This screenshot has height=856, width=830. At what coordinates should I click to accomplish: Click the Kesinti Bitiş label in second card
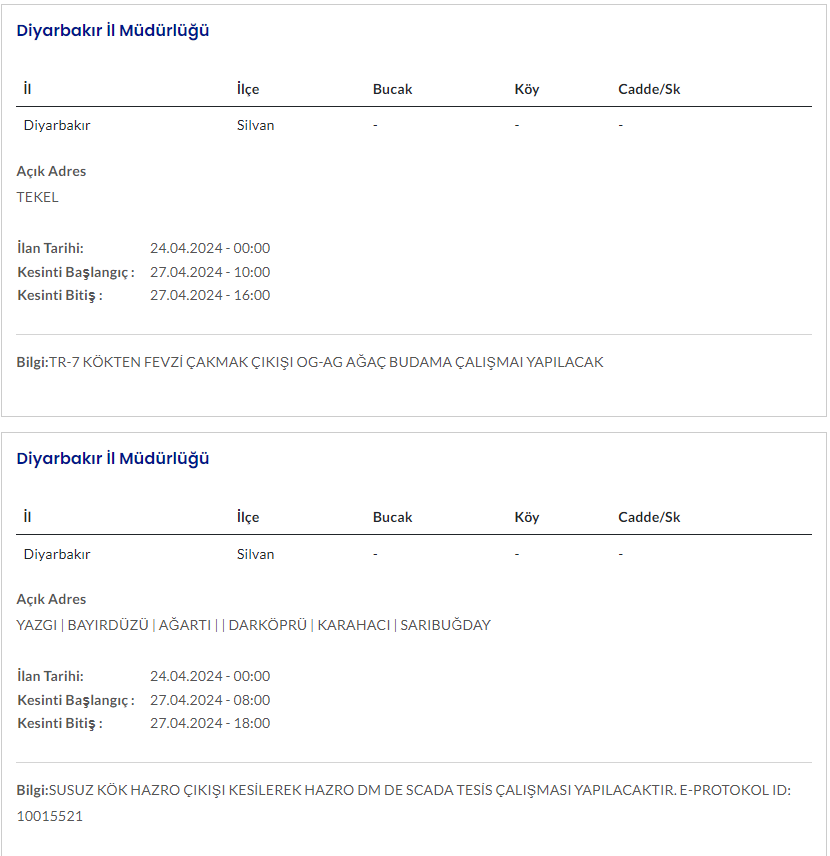(x=60, y=723)
